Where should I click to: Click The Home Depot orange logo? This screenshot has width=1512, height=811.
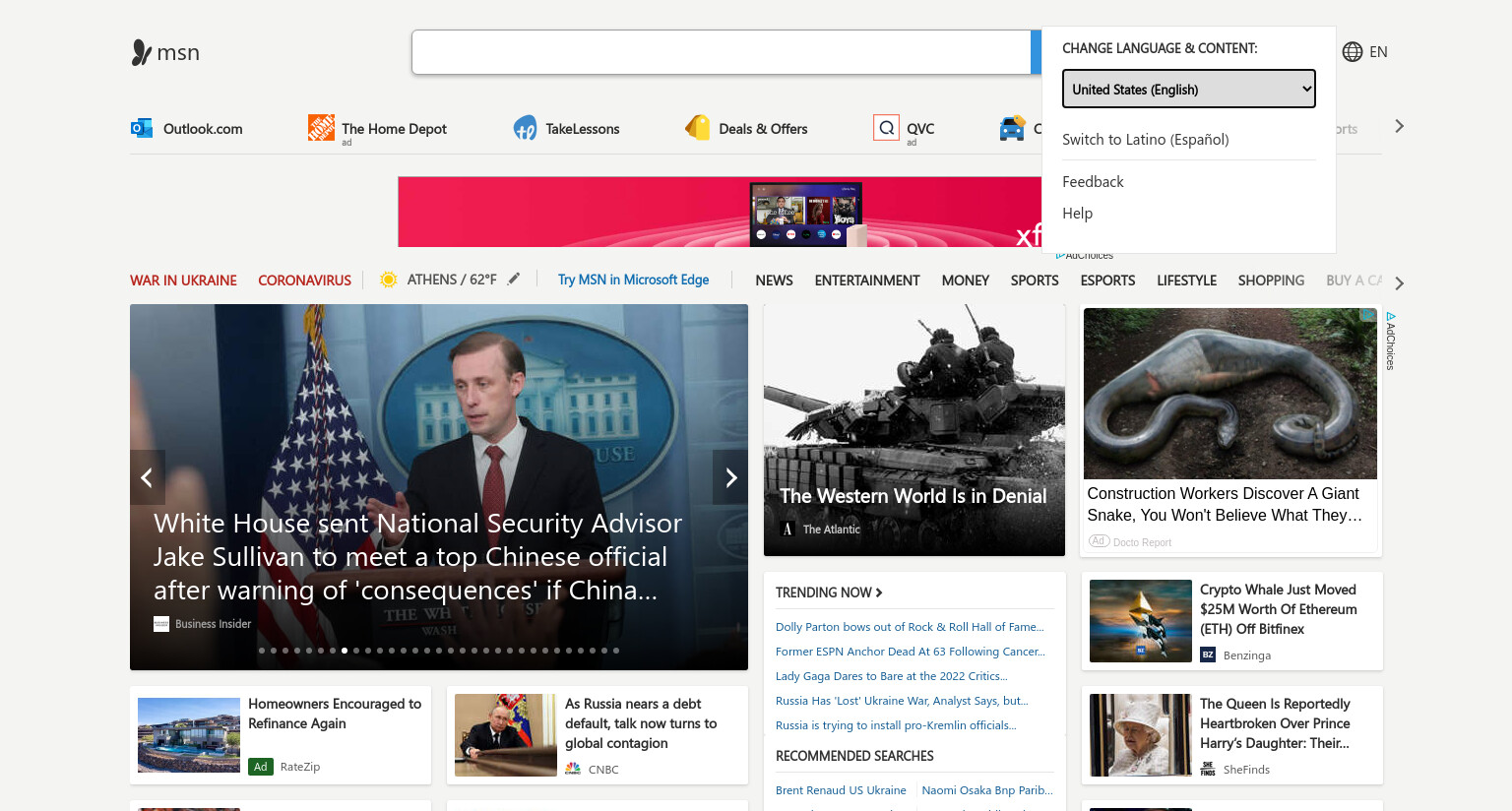[x=321, y=127]
